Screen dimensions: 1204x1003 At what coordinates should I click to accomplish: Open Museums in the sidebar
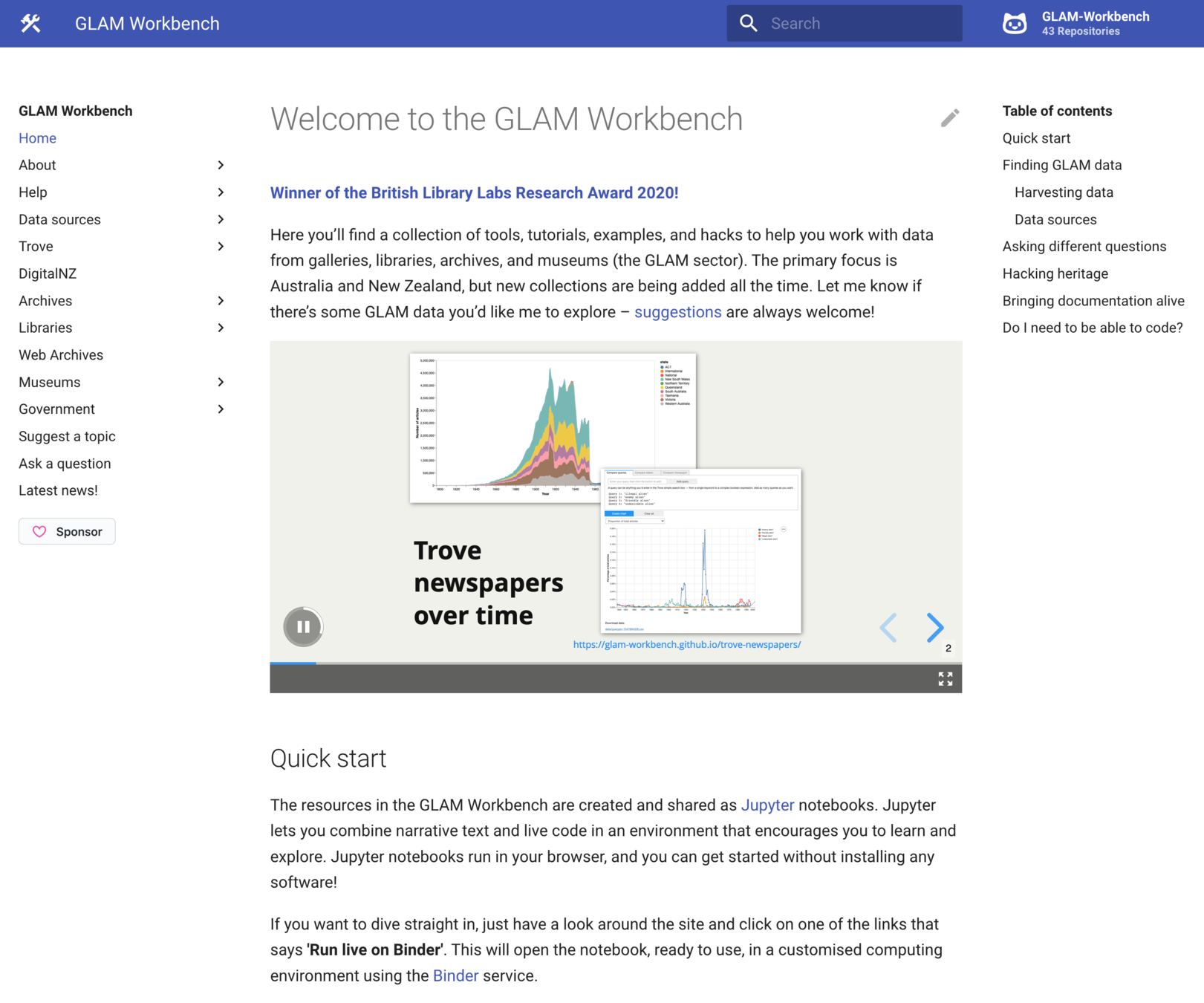click(50, 382)
